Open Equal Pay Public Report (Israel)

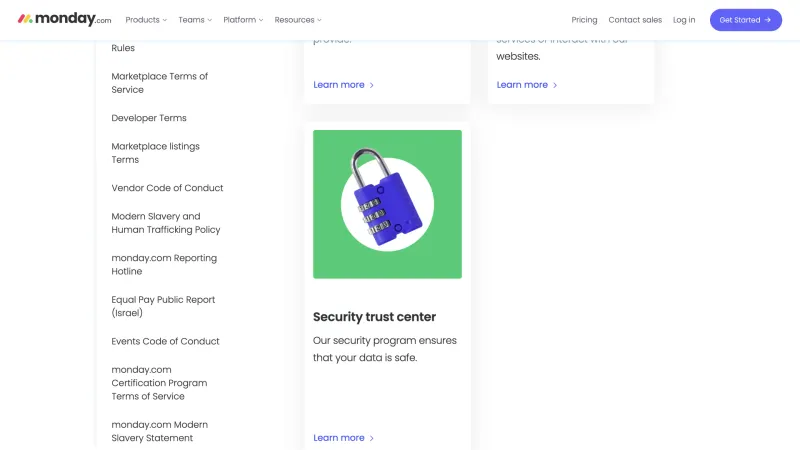pyautogui.click(x=163, y=306)
